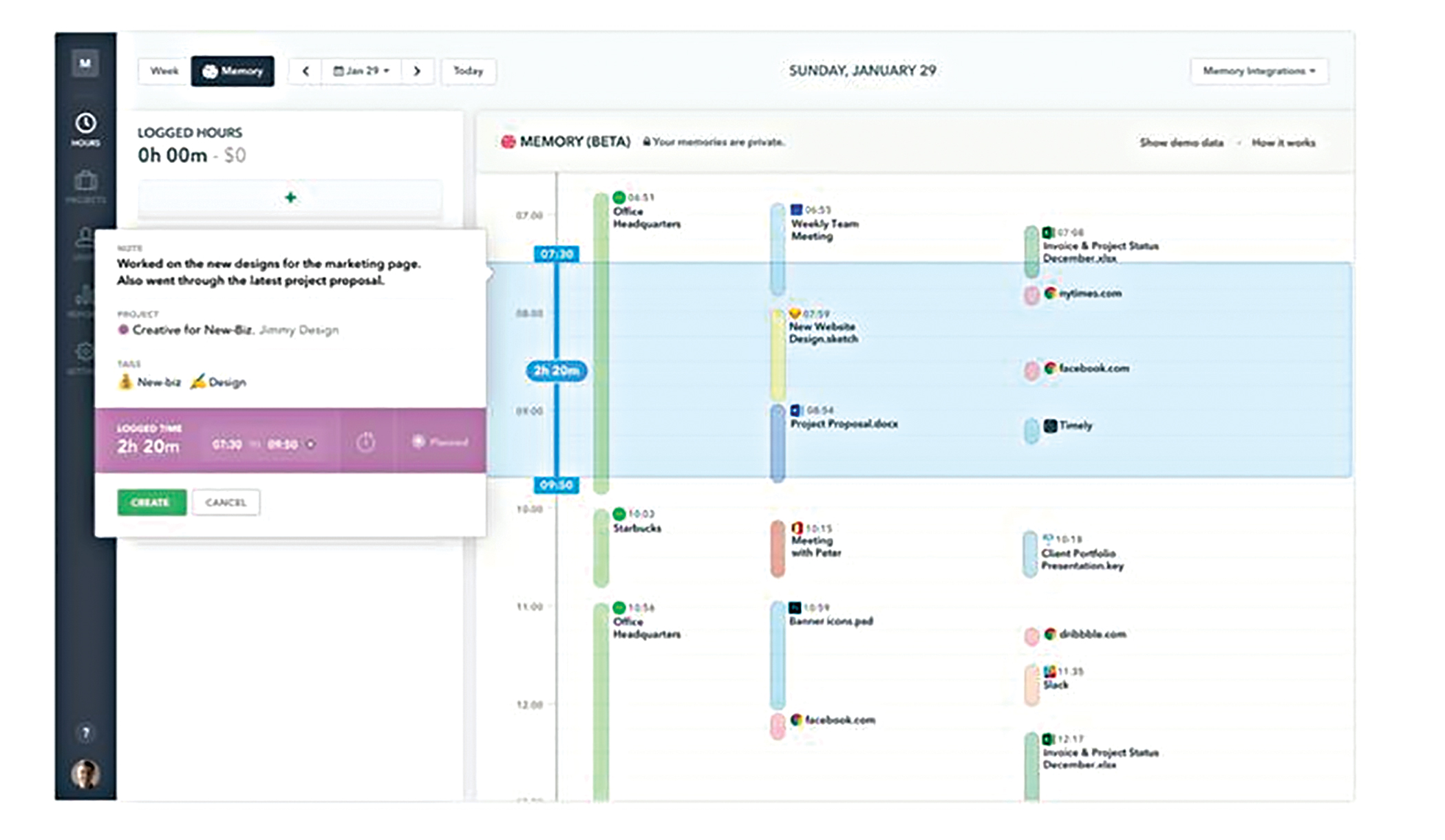Click the green plus to add hours
Viewport: 1445px width, 840px height.
[290, 198]
